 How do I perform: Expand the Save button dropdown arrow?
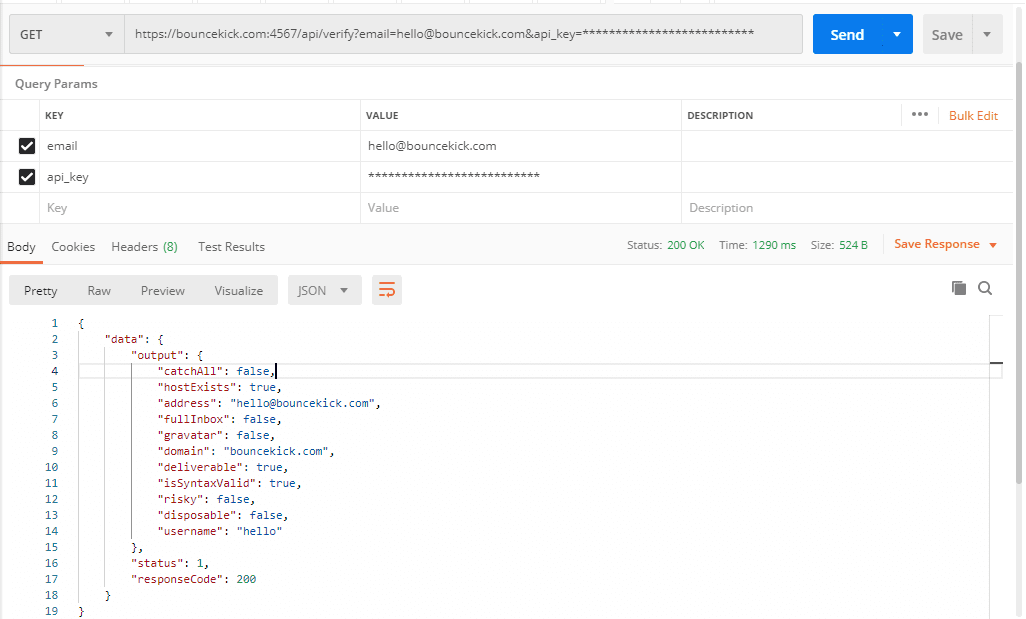[x=986, y=34]
